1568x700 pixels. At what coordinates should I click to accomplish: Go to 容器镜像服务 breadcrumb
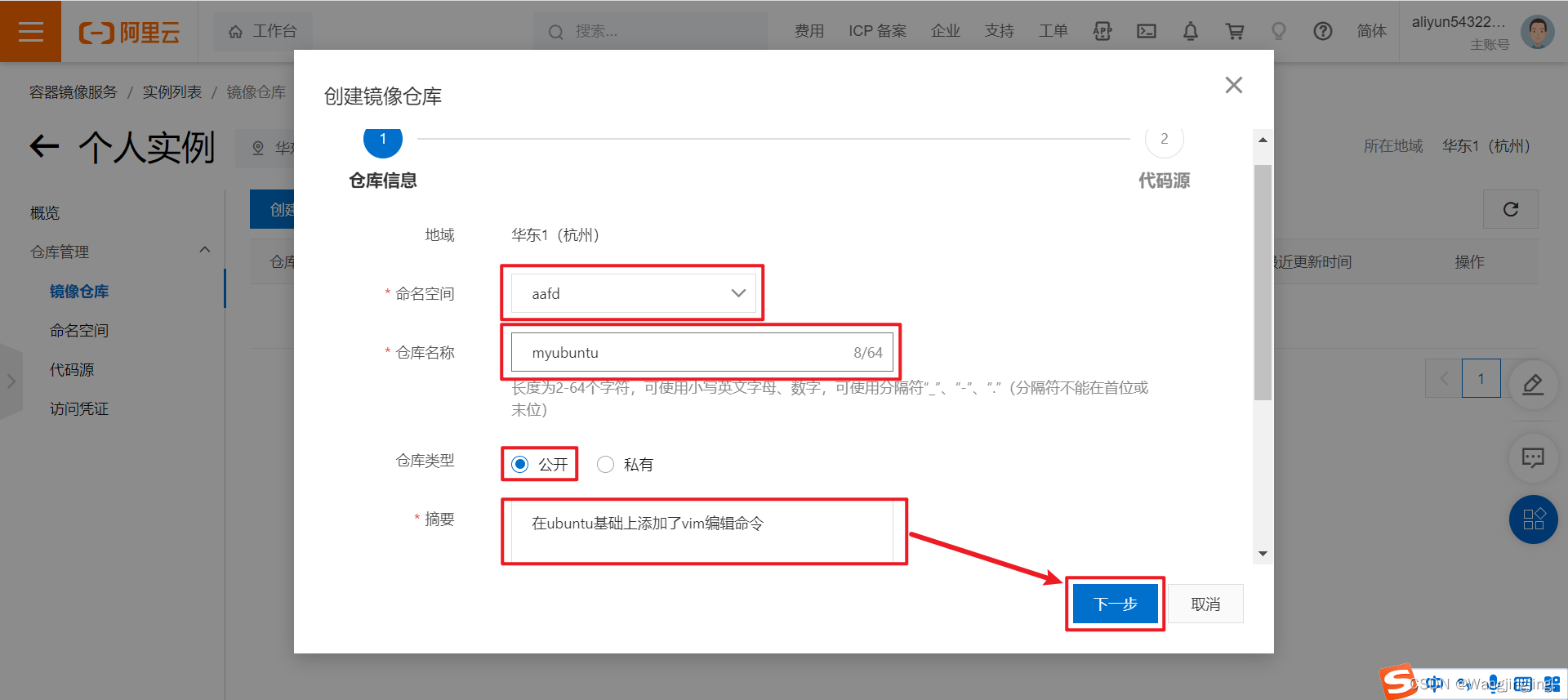pos(73,92)
